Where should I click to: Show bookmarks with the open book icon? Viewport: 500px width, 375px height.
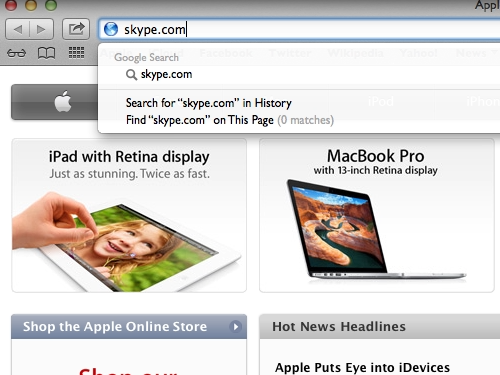pos(46,53)
